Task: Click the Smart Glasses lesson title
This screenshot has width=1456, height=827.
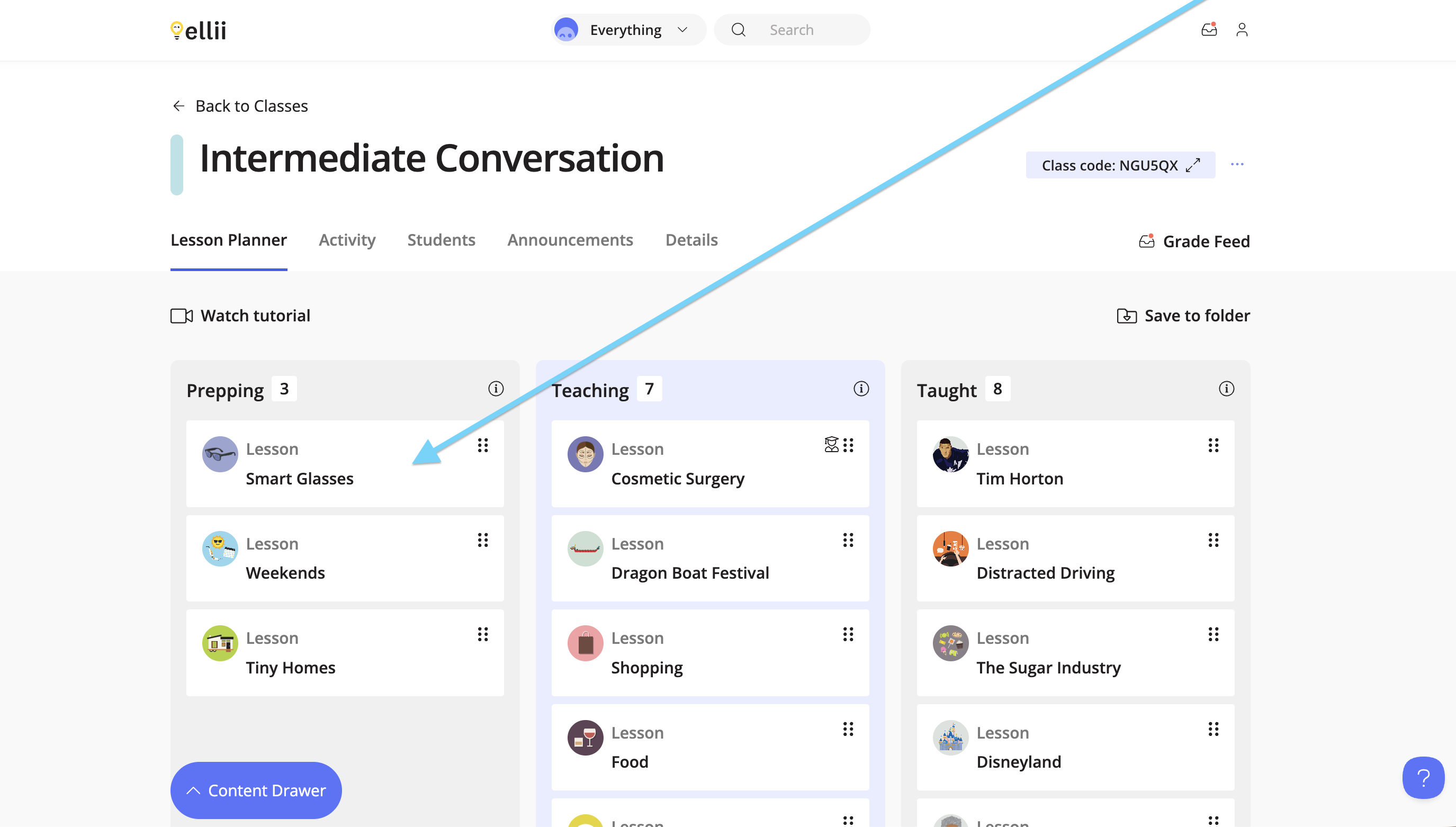Action: pyautogui.click(x=300, y=479)
